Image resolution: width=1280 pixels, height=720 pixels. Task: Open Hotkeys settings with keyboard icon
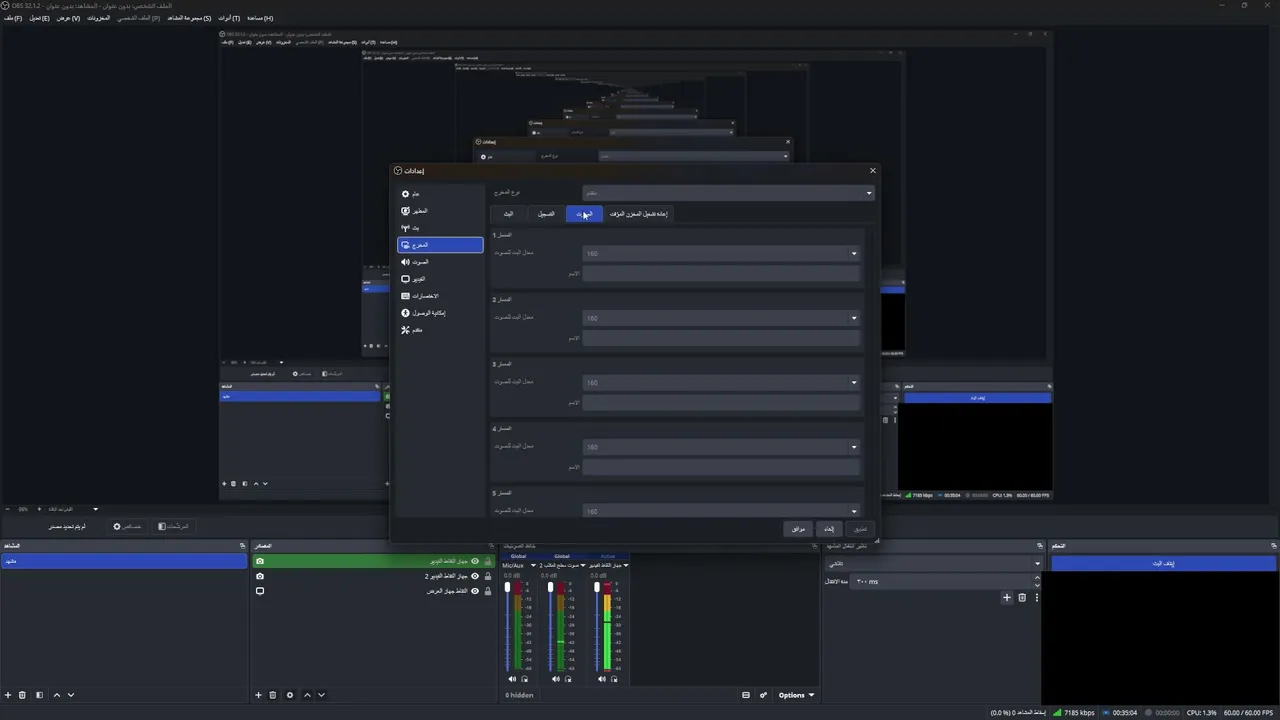(x=440, y=296)
